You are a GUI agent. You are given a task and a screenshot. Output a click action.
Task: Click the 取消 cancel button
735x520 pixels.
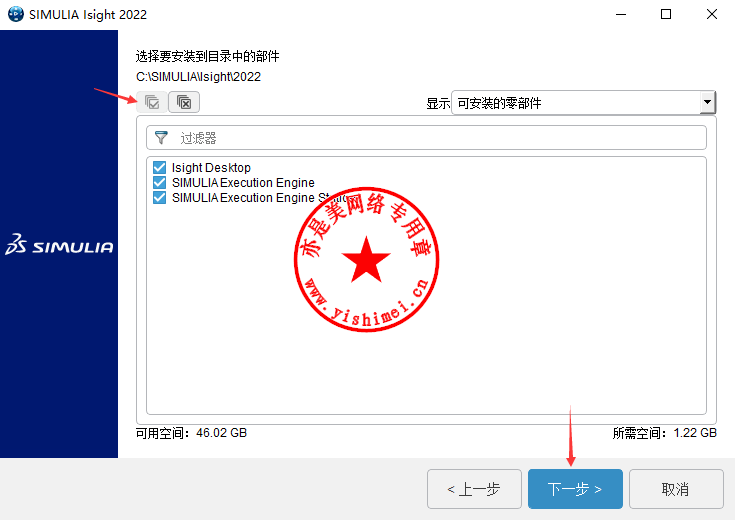tap(676, 489)
